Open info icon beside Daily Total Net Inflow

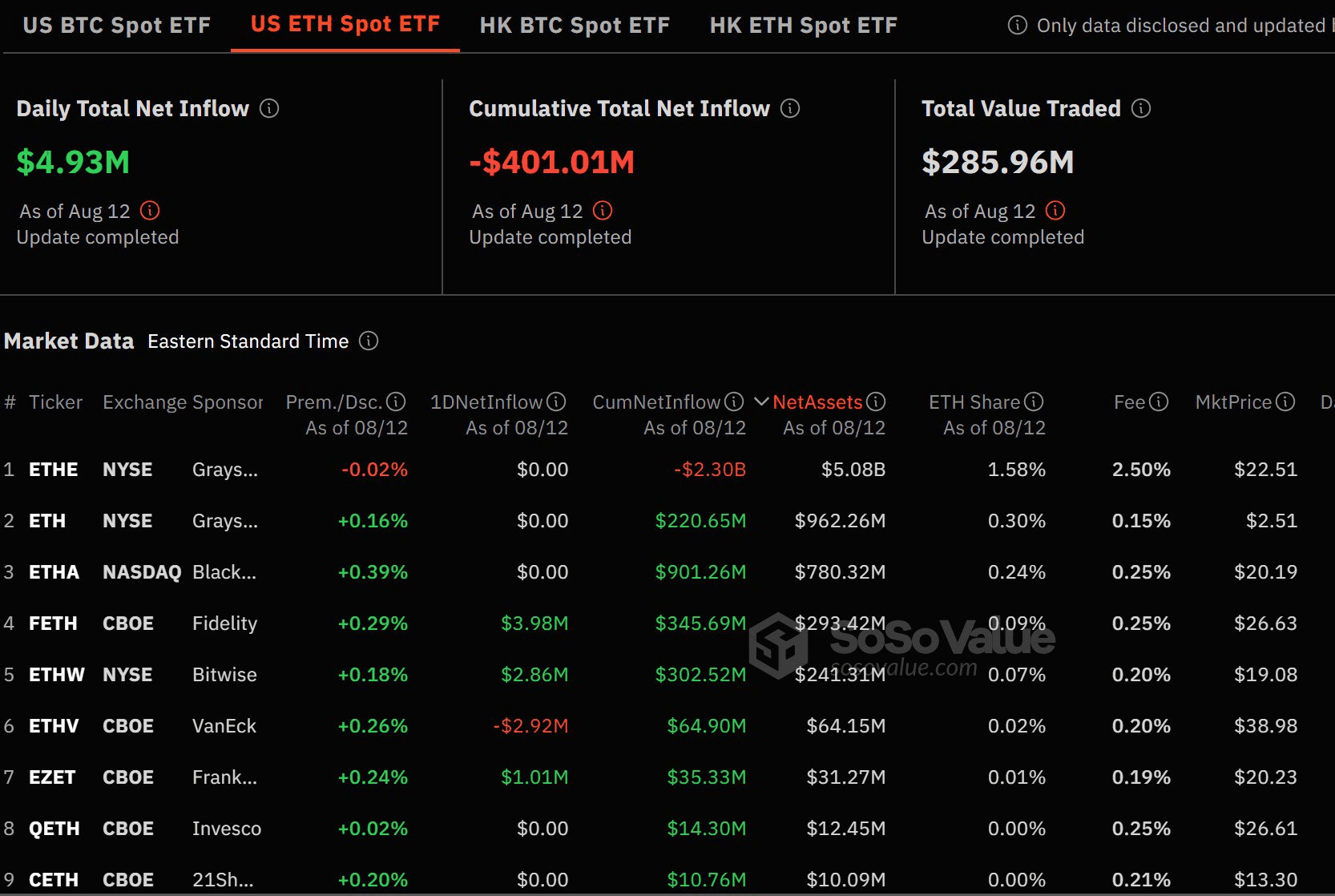(269, 108)
